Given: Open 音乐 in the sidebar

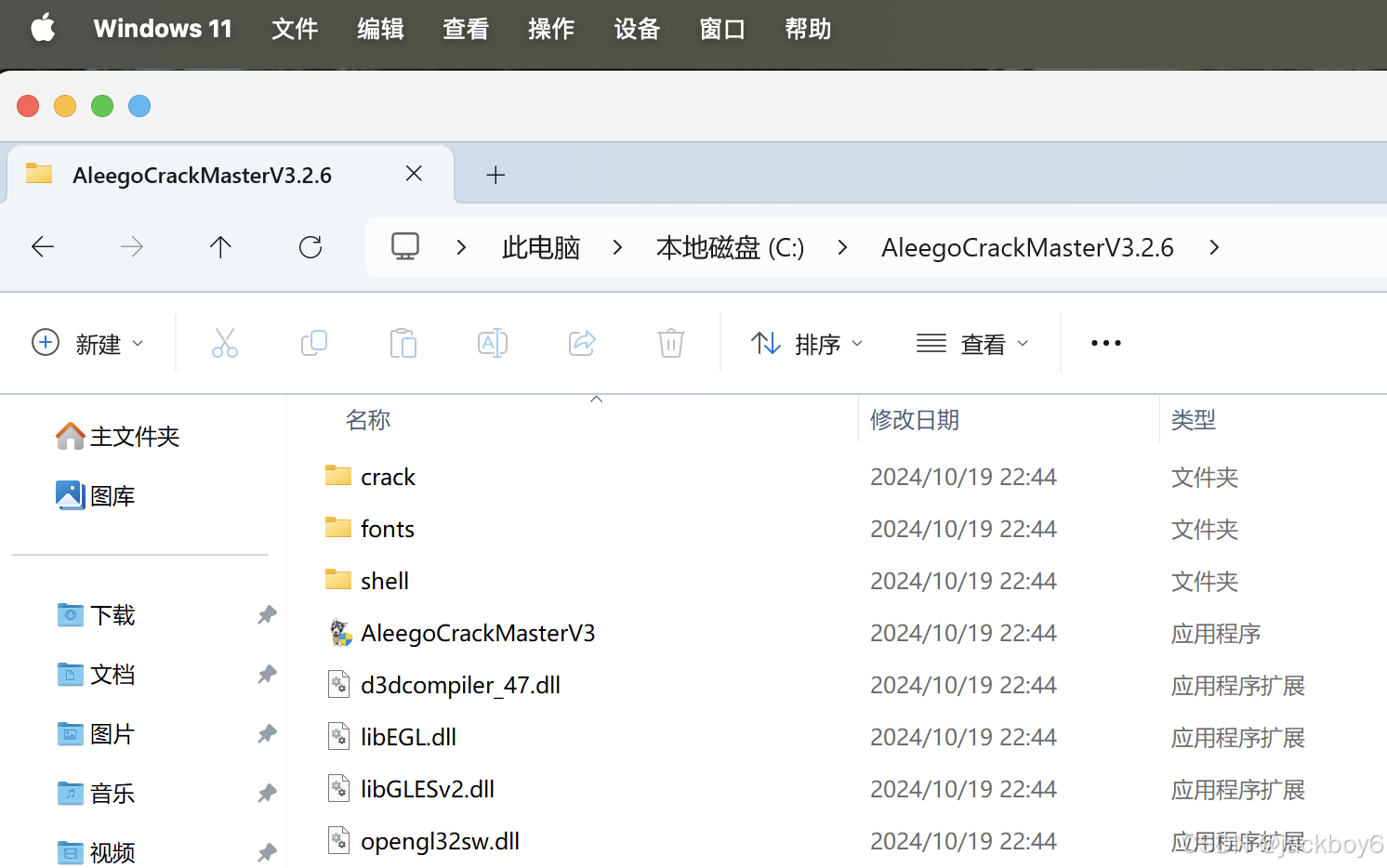Looking at the screenshot, I should pos(96,794).
